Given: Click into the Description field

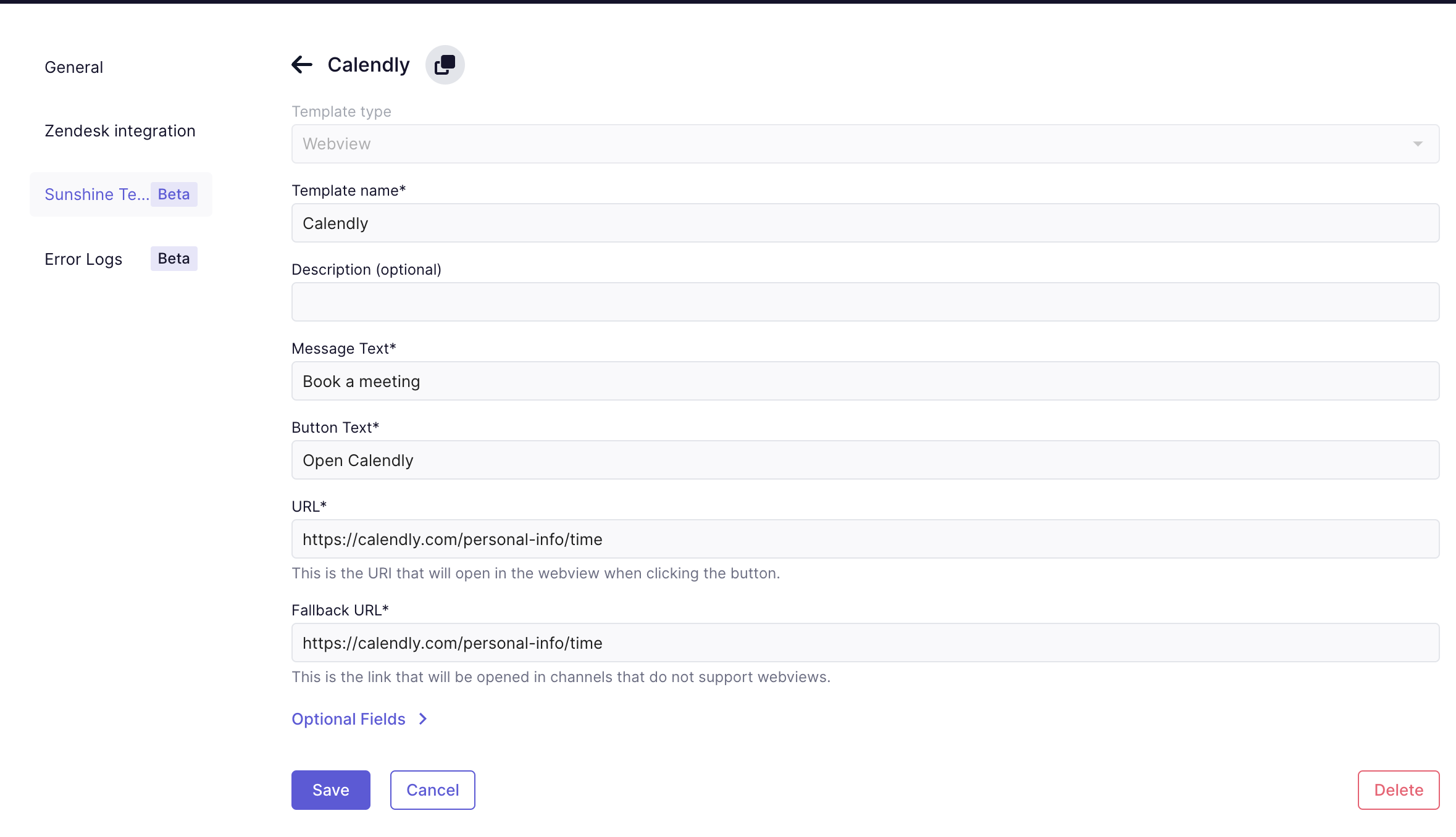Looking at the screenshot, I should click(x=865, y=302).
